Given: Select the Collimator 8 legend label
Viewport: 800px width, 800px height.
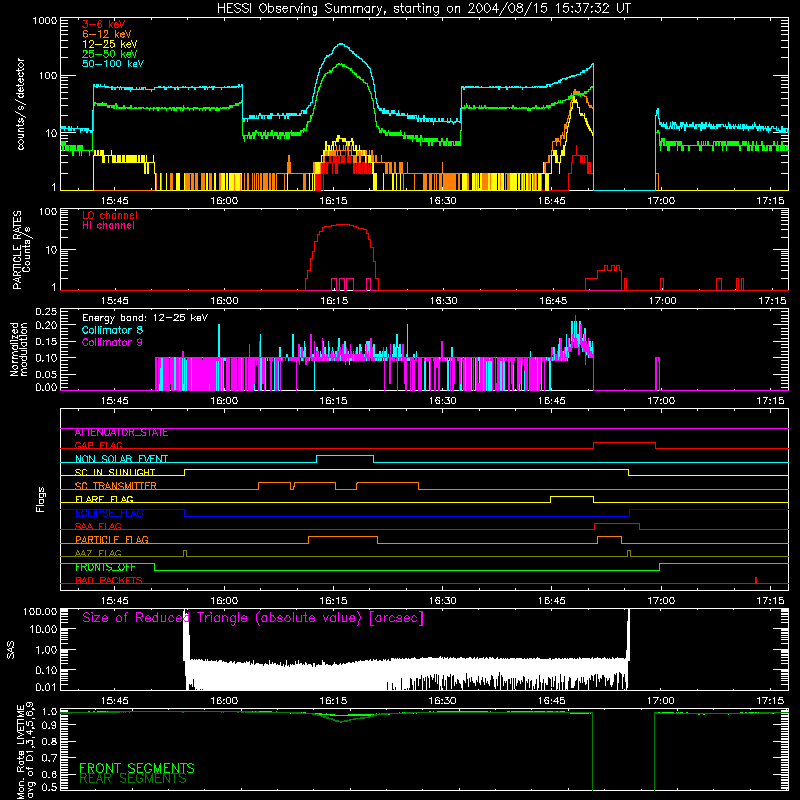Looking at the screenshot, I should pos(112,330).
